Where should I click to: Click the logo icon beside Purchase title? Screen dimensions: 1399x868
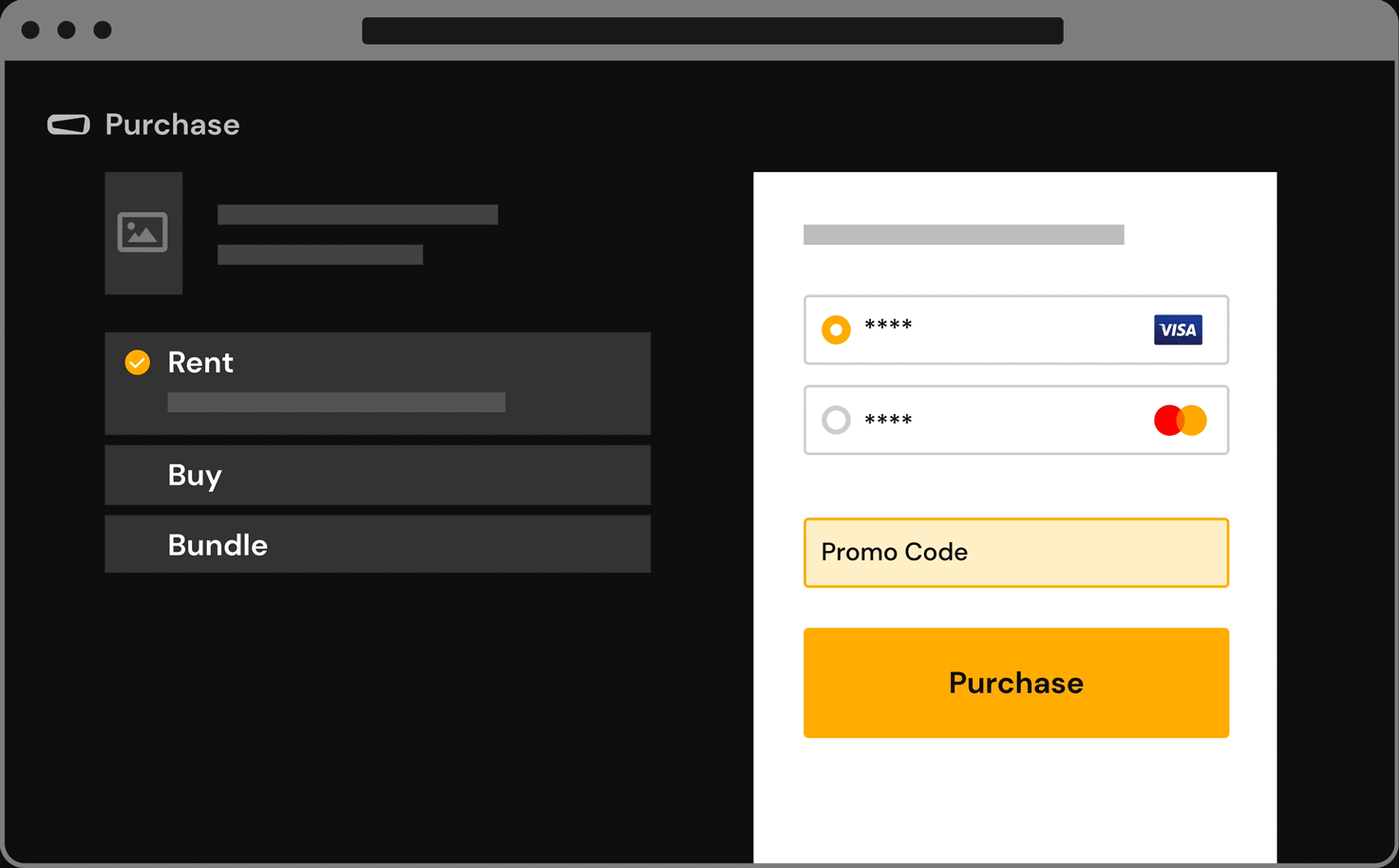pyautogui.click(x=68, y=124)
